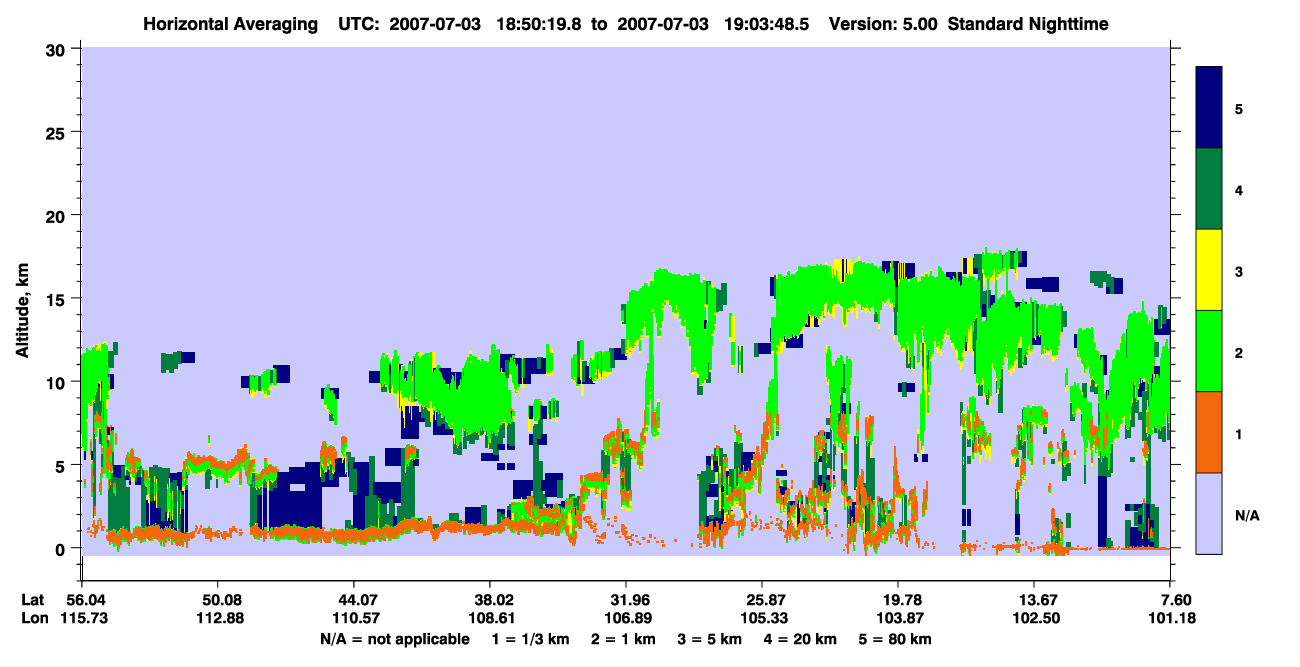Click the 'N/A = not applicable' legend text
1300x667 pixels.
click(395, 638)
